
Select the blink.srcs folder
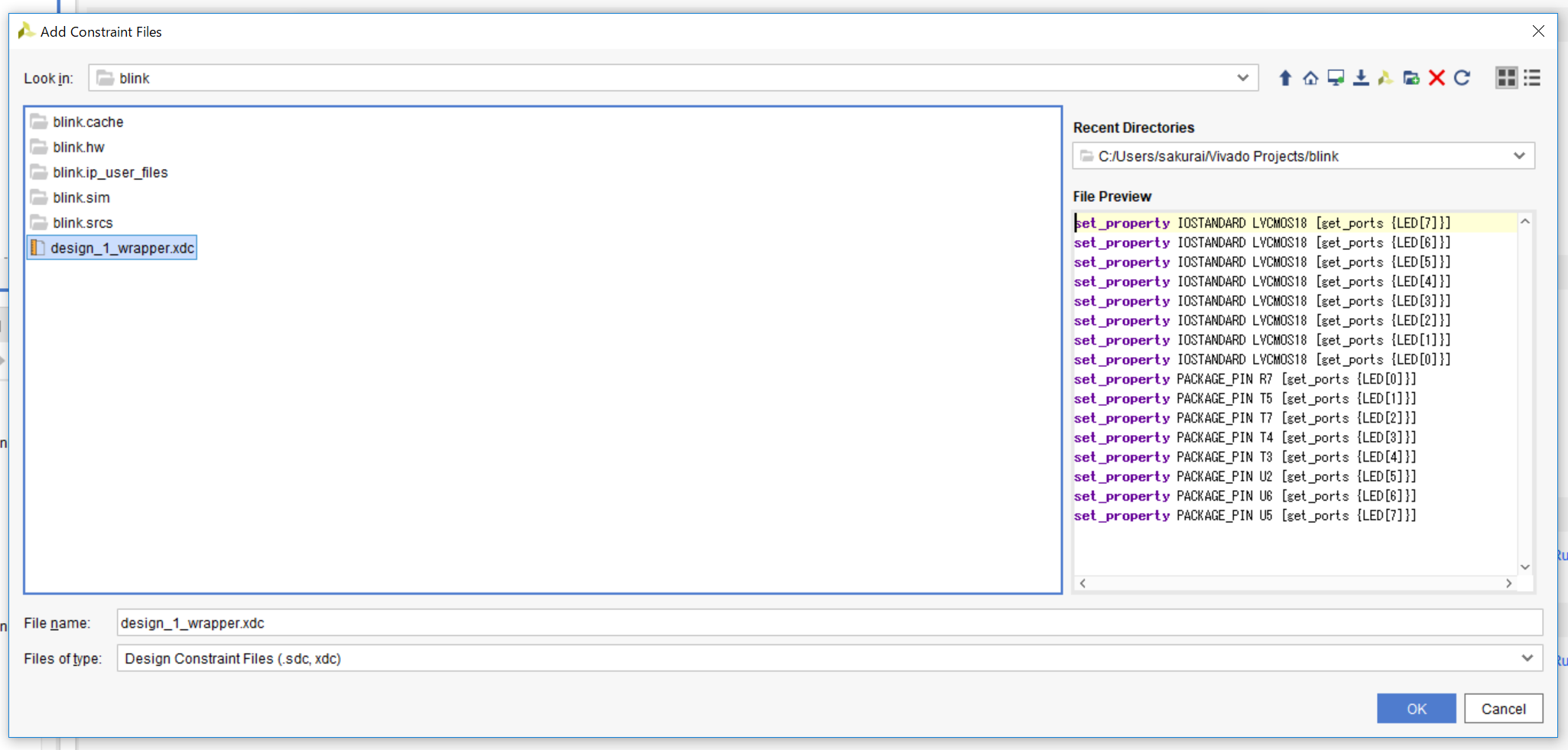tap(83, 223)
